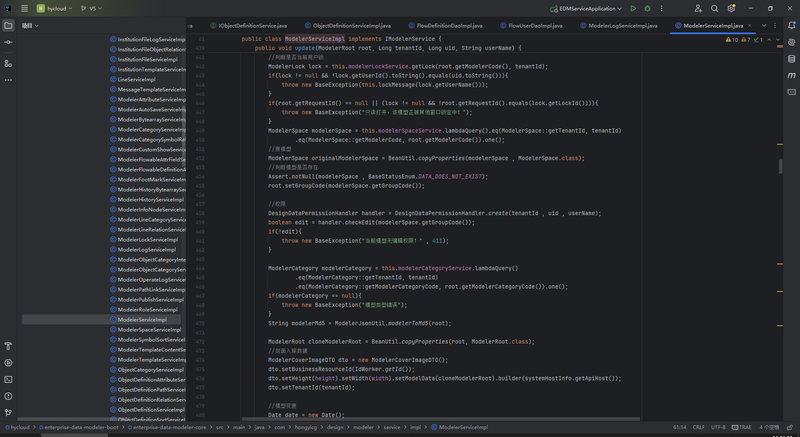Open the Notifications bell icon
The image size is (800, 437).
click(x=790, y=25)
